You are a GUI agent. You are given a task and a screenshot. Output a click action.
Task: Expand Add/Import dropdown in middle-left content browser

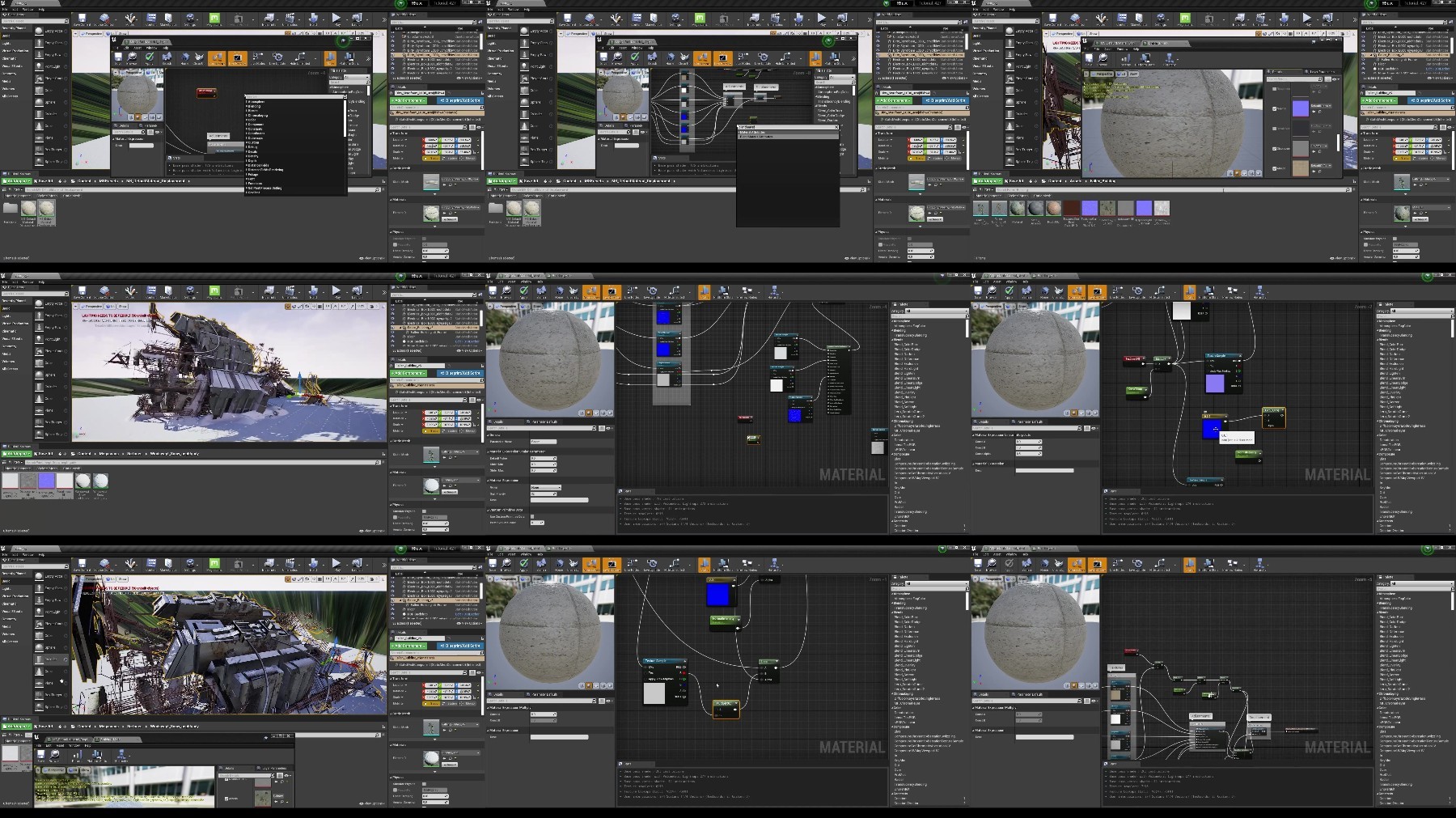click(x=17, y=453)
